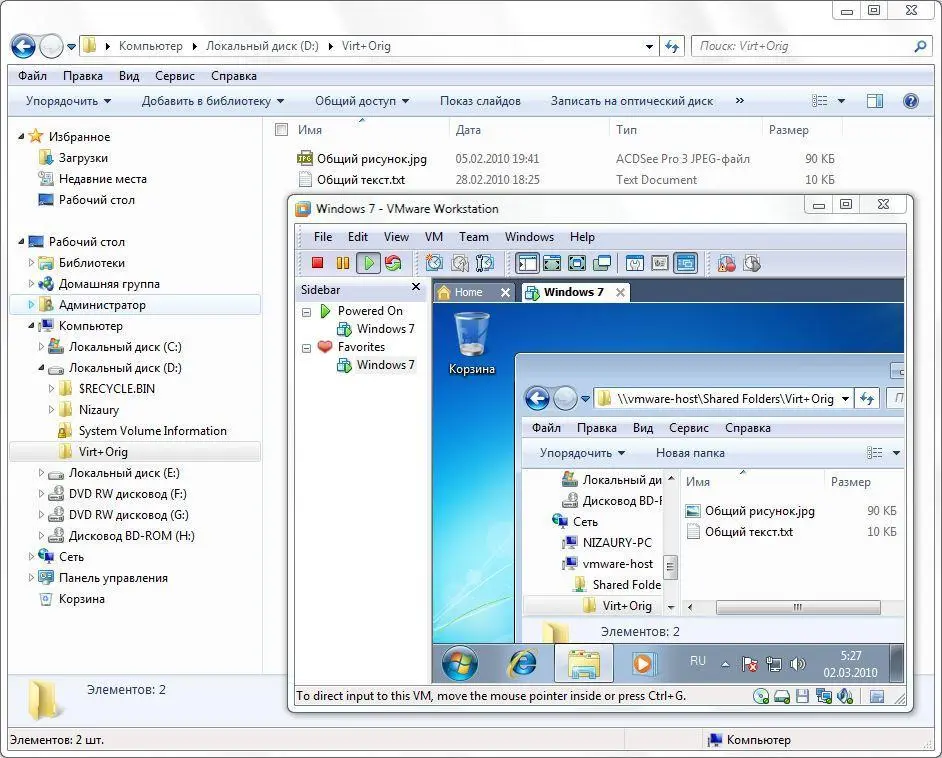The image size is (942, 758).
Task: Click the floppy device icon in VMware status bar
Action: coord(802,696)
